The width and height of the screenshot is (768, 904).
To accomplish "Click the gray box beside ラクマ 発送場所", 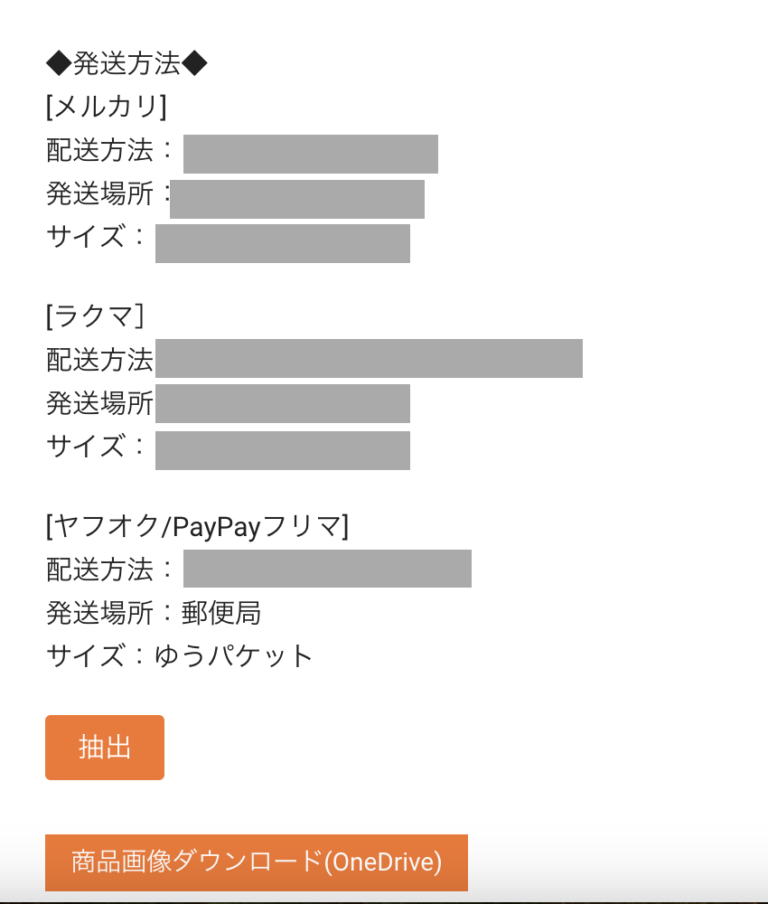I will pyautogui.click(x=282, y=403).
